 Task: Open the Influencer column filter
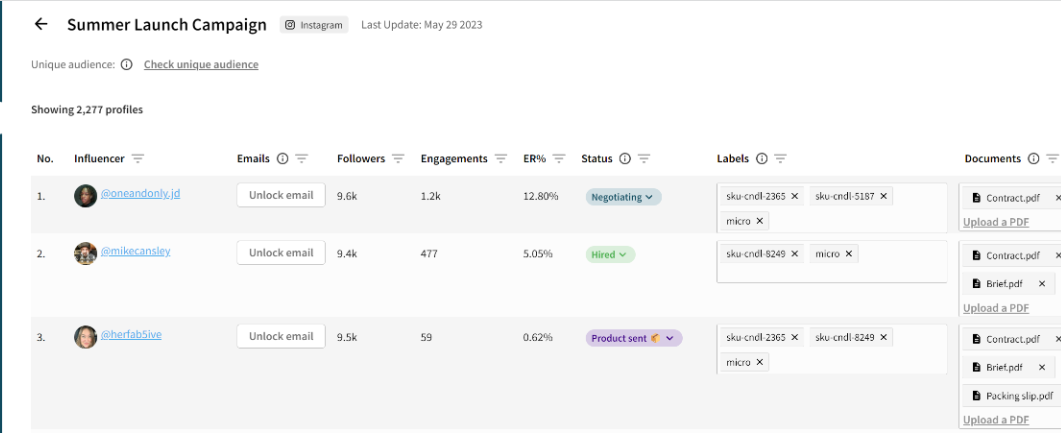(138, 159)
